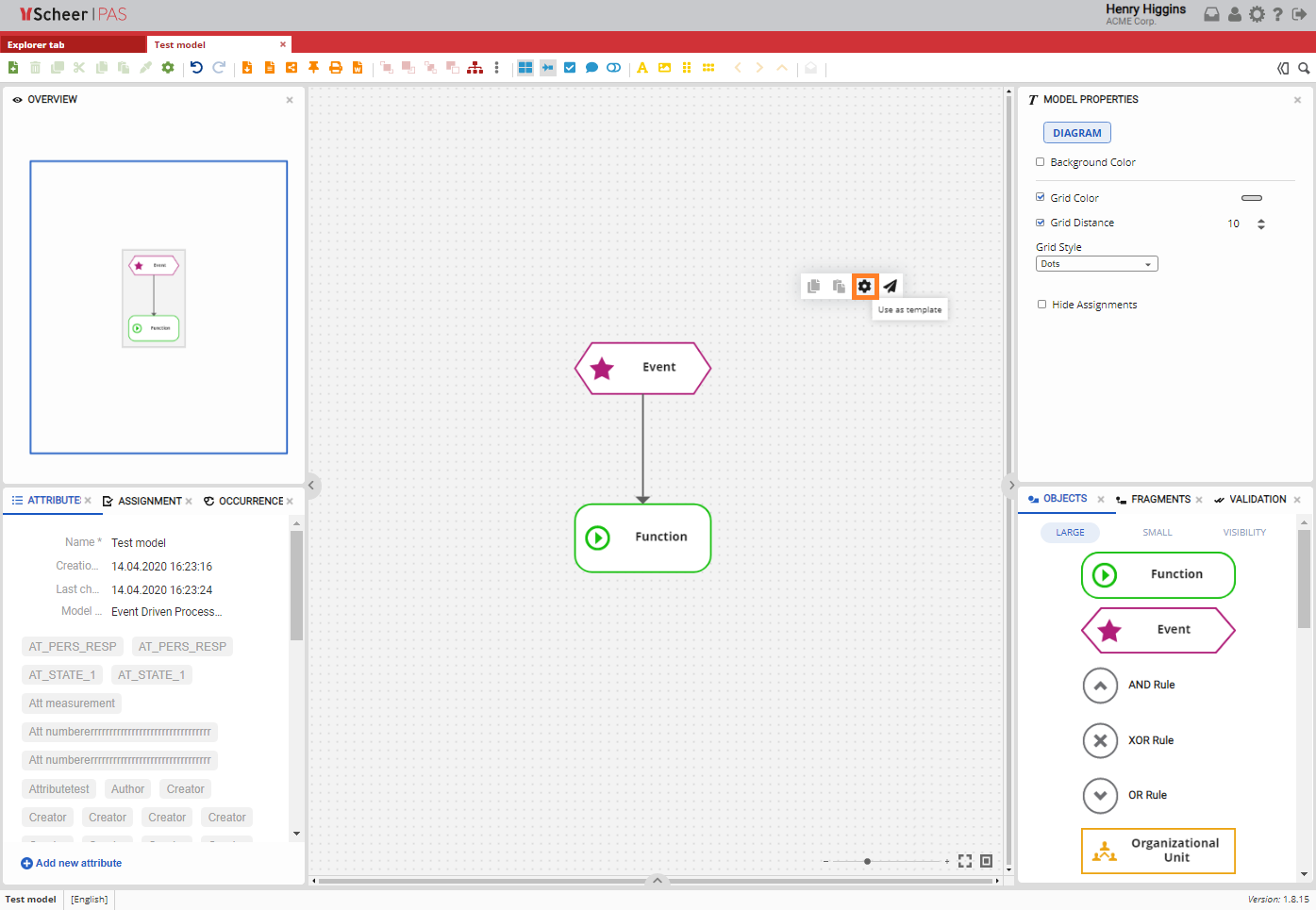The height and width of the screenshot is (910, 1316).
Task: Click the help question mark icon
Action: (1277, 14)
